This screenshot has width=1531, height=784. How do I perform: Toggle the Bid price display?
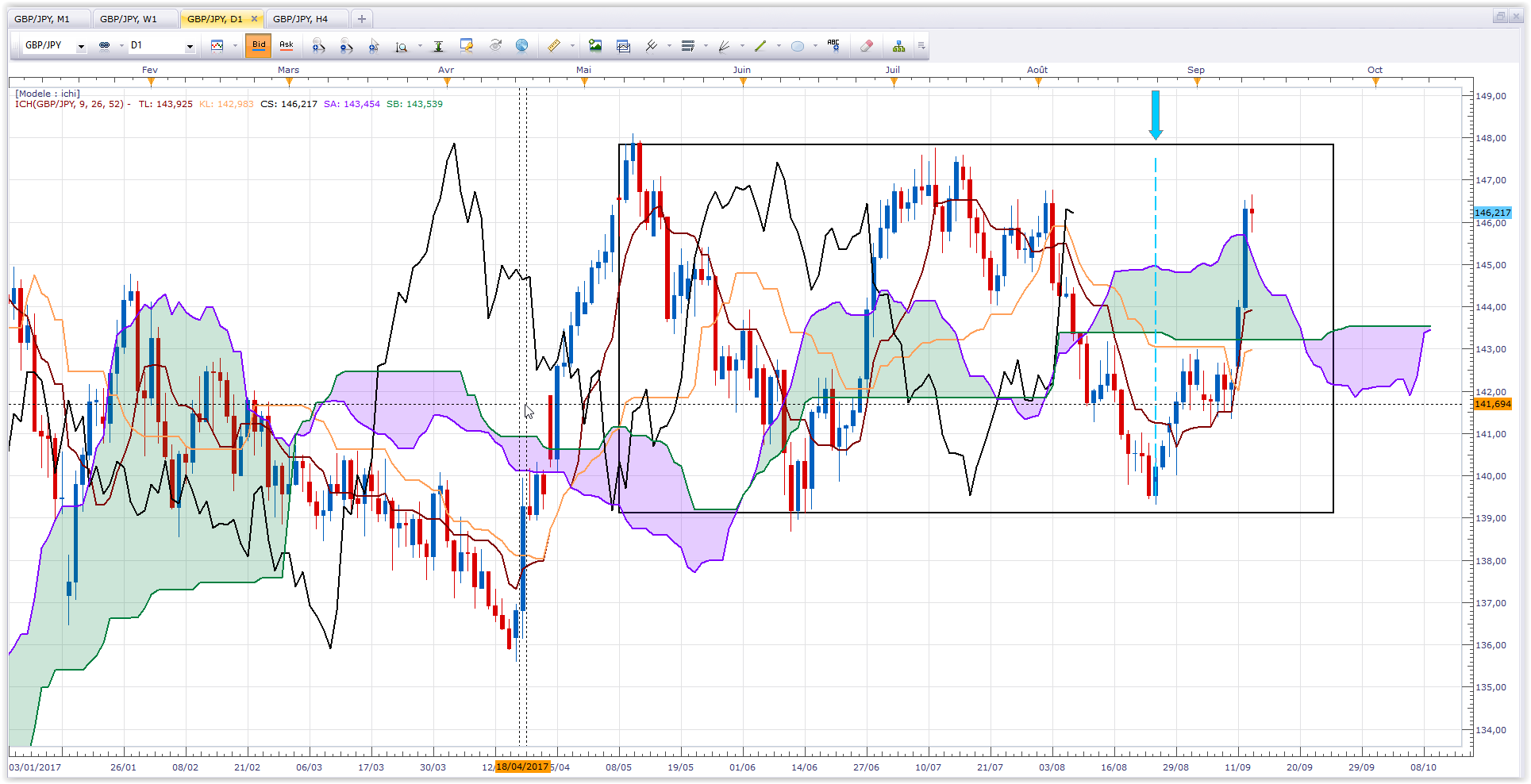click(259, 45)
